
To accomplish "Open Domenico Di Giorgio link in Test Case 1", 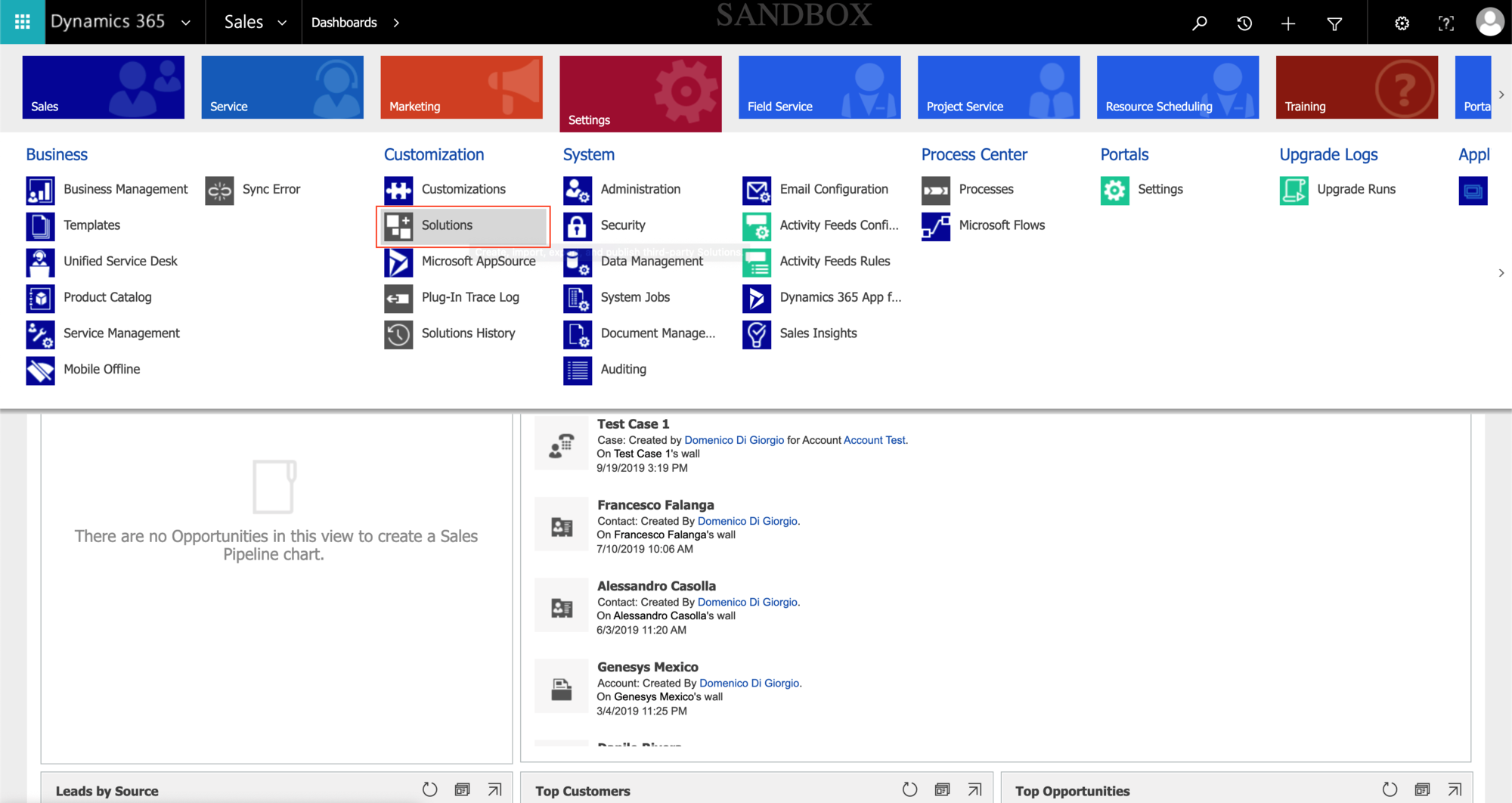I will coord(734,440).
